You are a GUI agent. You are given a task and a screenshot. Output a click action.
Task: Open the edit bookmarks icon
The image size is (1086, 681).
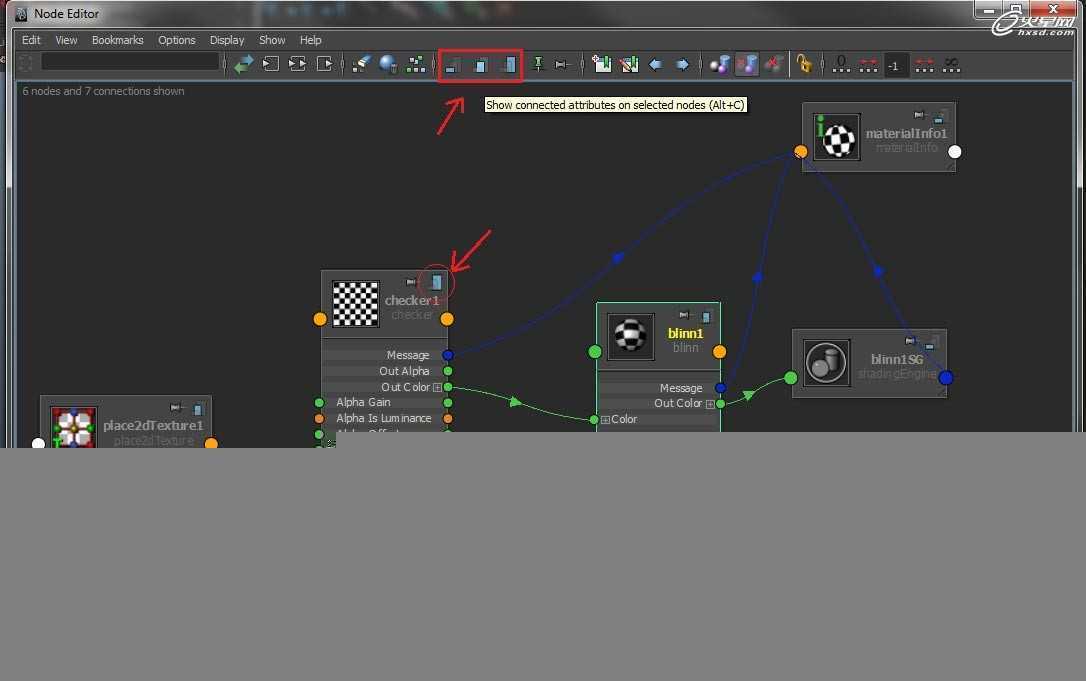[629, 64]
